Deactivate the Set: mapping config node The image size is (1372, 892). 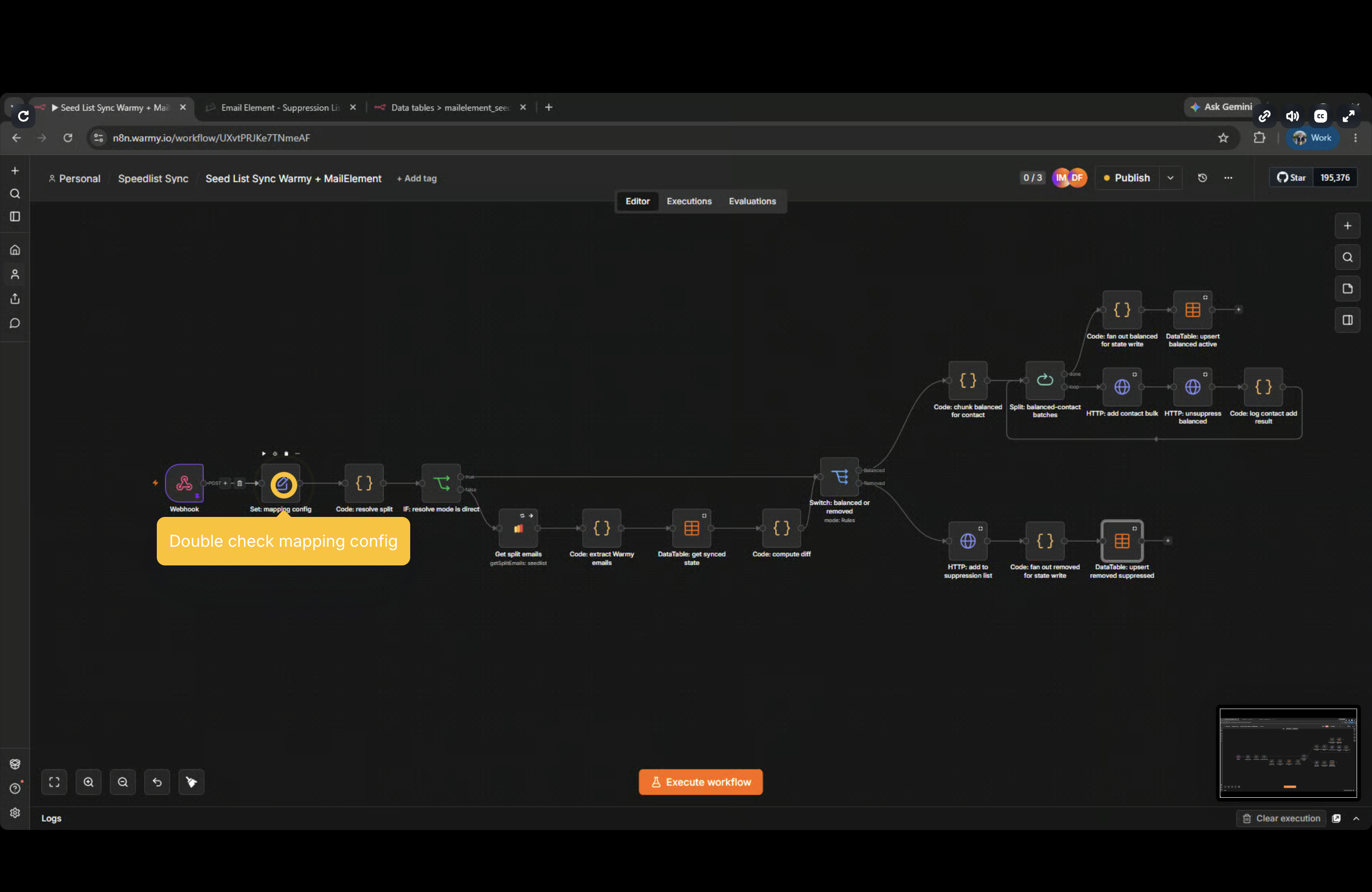tap(275, 453)
